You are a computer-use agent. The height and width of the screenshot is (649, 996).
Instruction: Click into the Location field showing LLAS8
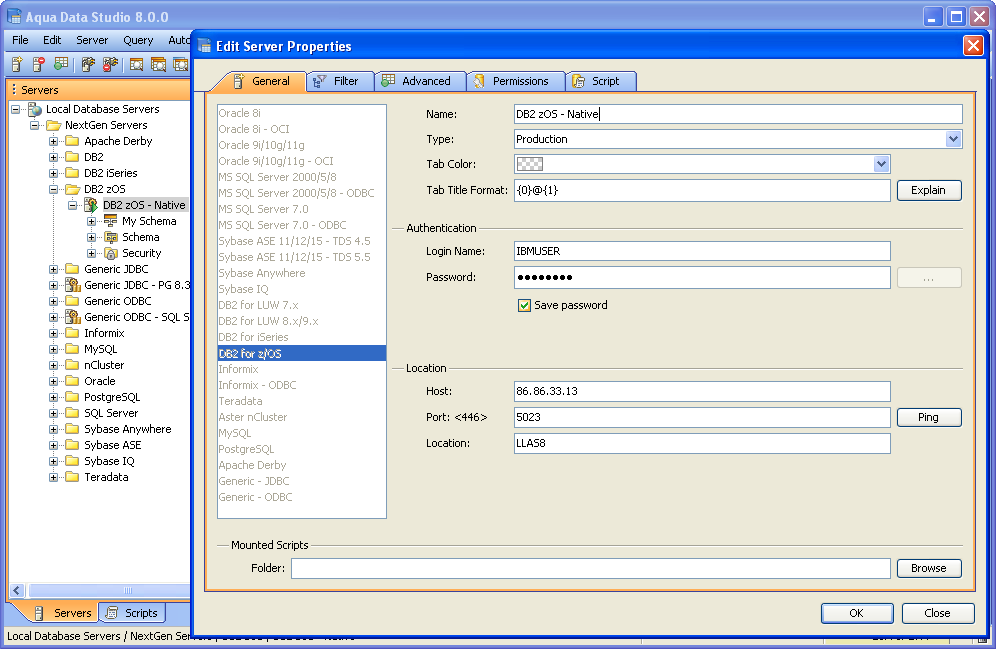(x=702, y=443)
